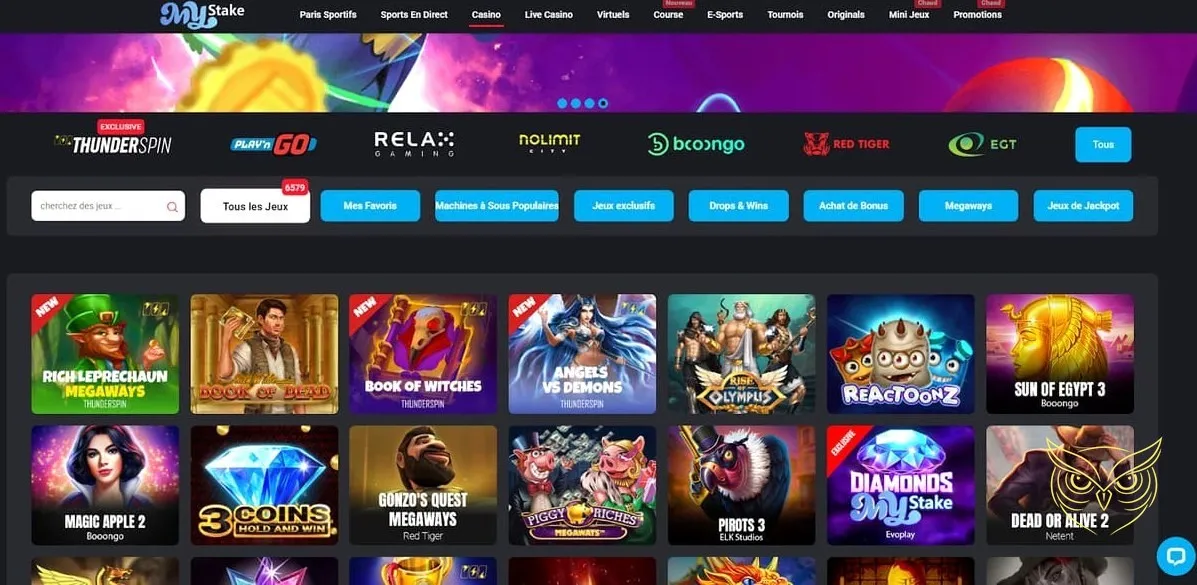Open the Reactoonz game thumbnail
Image resolution: width=1197 pixels, height=585 pixels.
coord(900,354)
